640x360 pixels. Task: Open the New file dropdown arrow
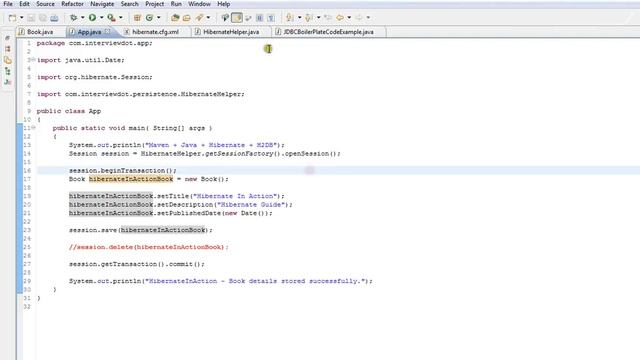(x=22, y=18)
